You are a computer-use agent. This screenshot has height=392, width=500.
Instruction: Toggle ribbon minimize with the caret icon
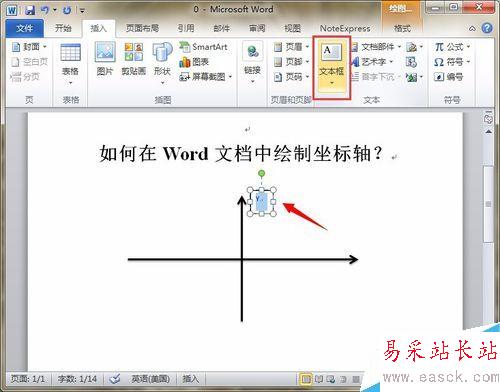pos(472,29)
